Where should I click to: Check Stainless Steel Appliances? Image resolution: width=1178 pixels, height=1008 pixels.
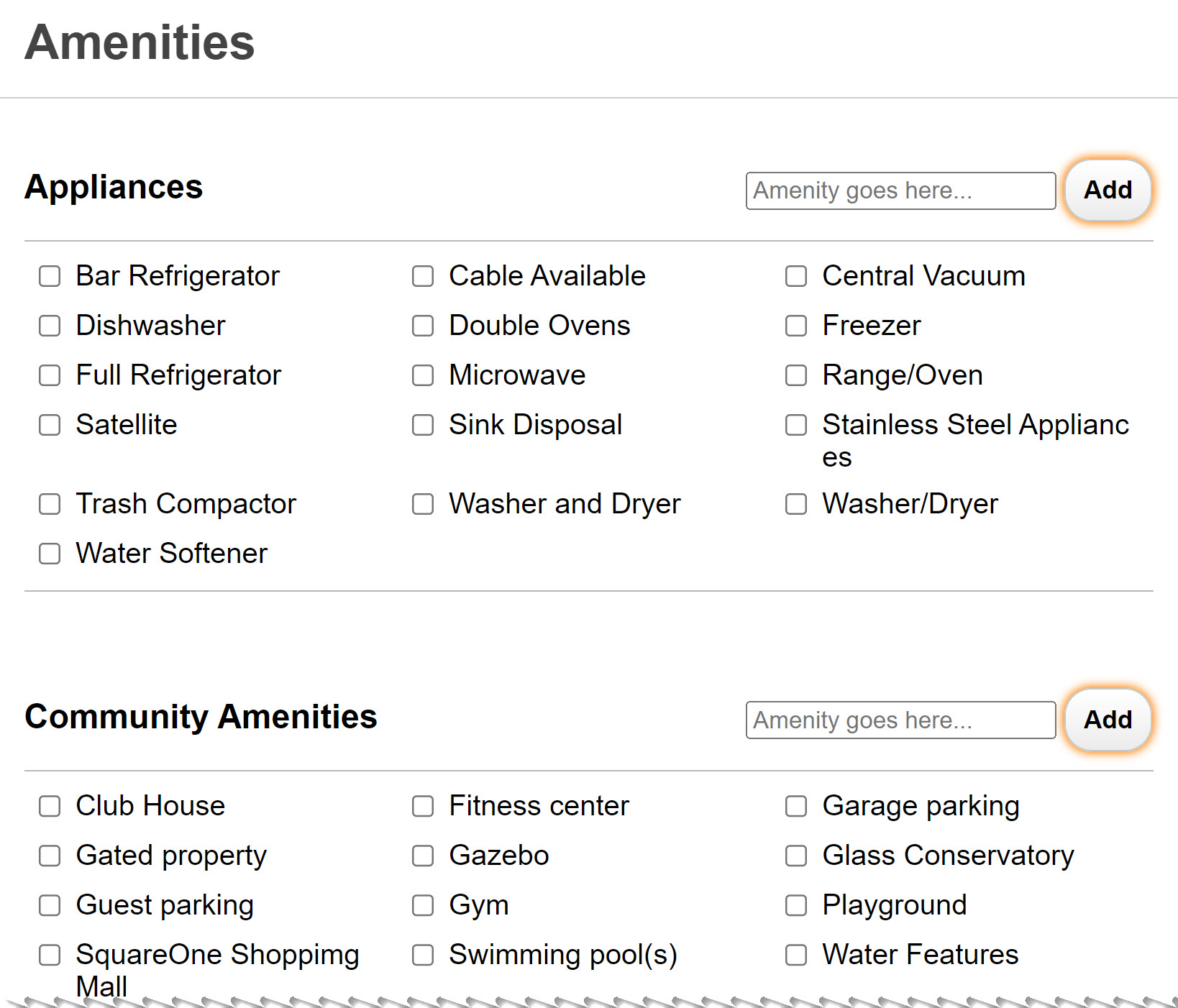pos(796,425)
